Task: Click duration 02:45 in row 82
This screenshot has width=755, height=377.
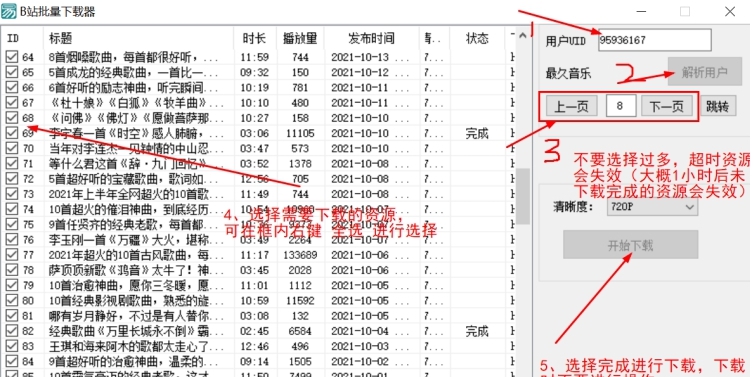Action: 254,331
